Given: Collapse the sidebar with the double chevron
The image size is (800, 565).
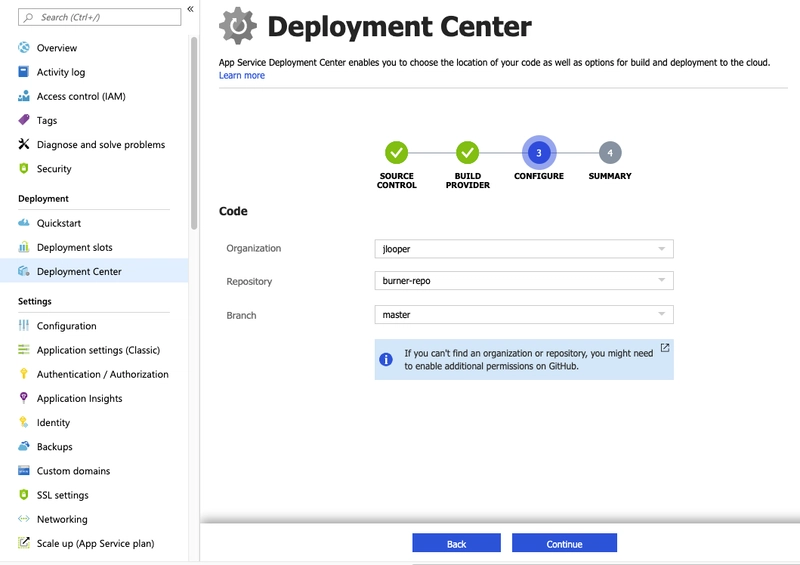Looking at the screenshot, I should click(190, 9).
